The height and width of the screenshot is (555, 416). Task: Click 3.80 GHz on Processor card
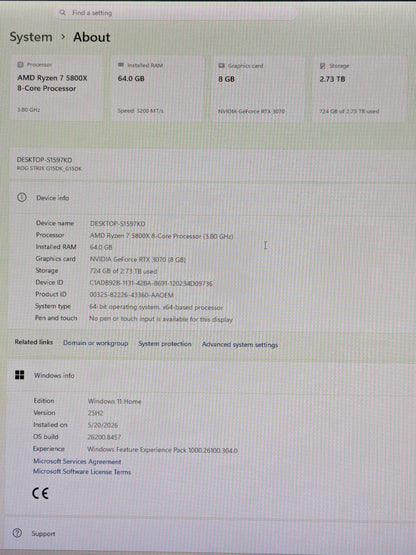pyautogui.click(x=29, y=110)
